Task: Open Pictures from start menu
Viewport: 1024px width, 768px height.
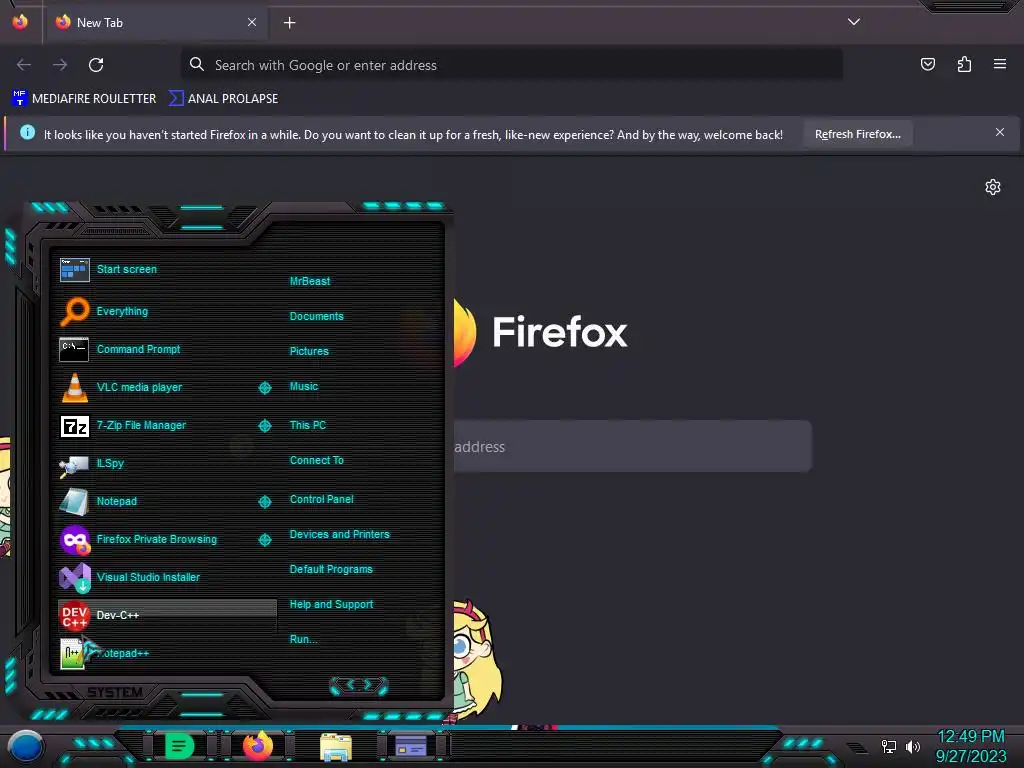Action: click(309, 351)
